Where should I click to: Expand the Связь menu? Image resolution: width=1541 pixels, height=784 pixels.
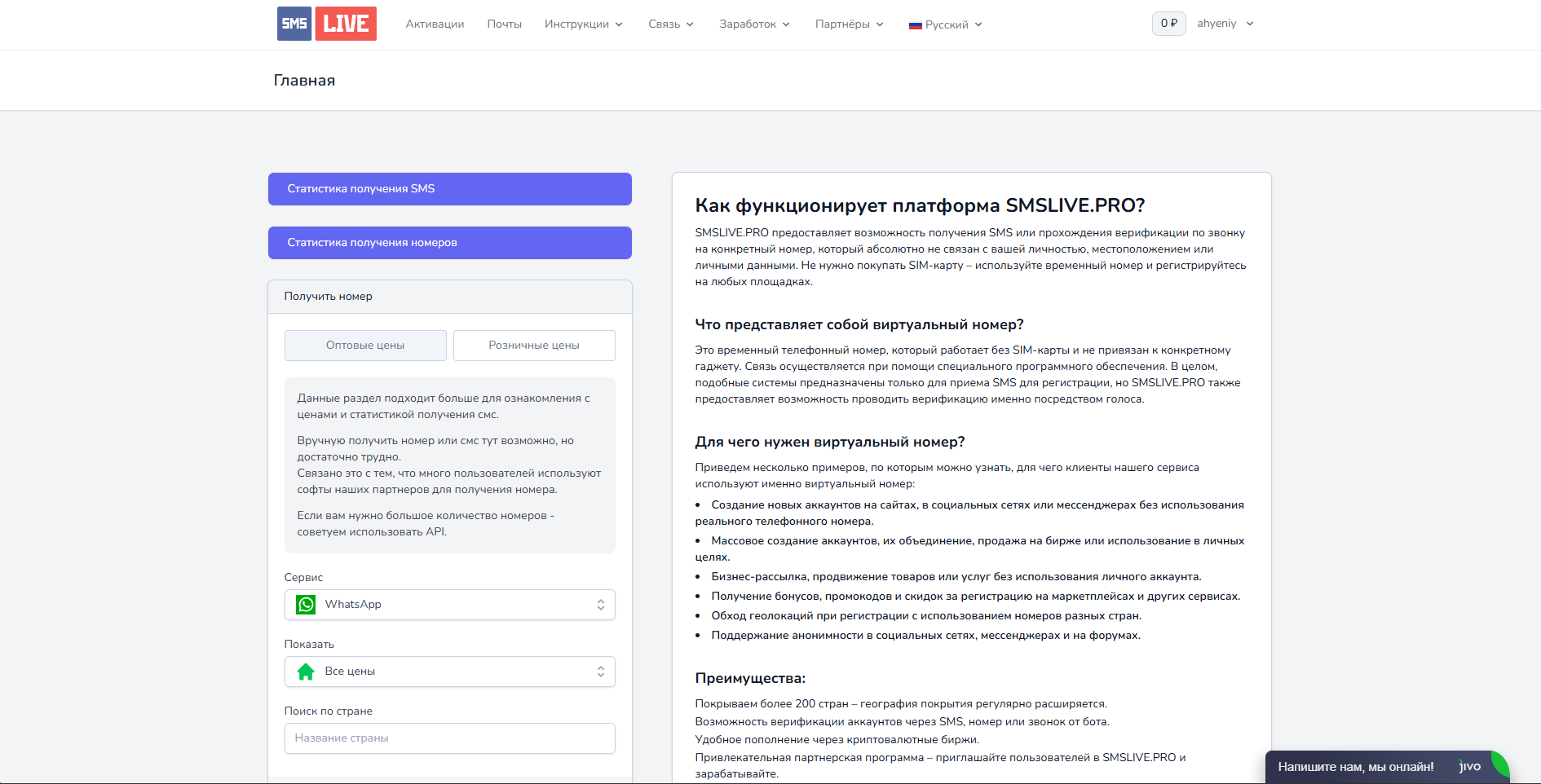(x=671, y=24)
